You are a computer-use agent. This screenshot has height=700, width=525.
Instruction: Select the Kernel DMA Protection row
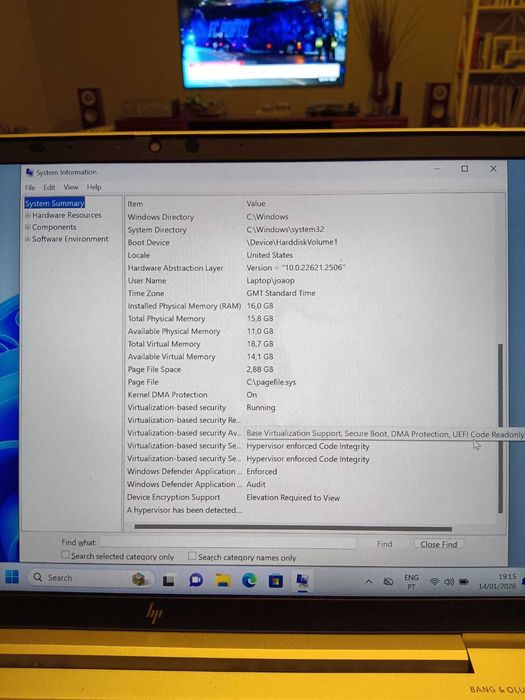pos(312,395)
